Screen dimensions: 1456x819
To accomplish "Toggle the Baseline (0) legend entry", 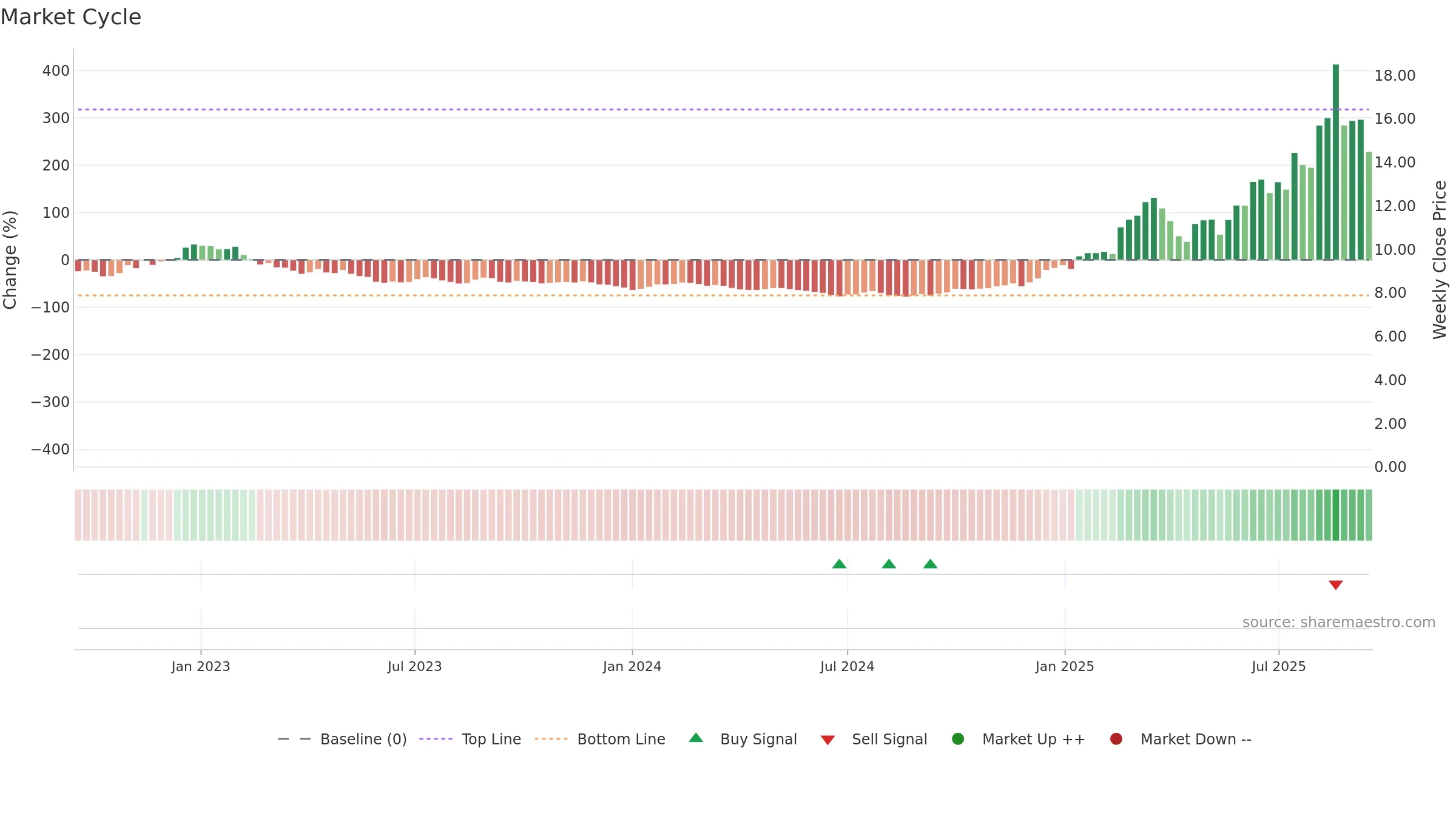I will [342, 739].
